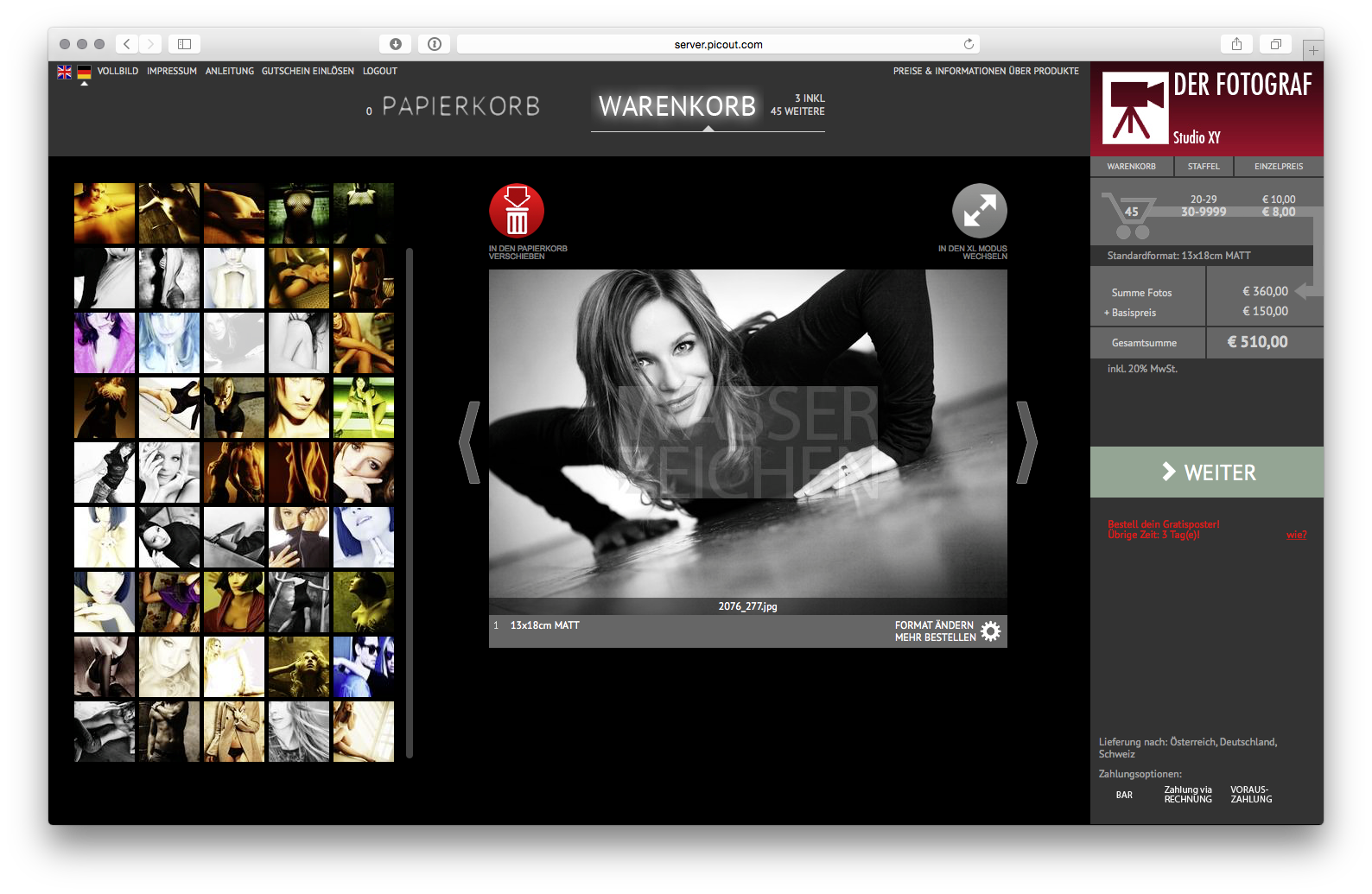Click LOGOUT

[x=380, y=71]
